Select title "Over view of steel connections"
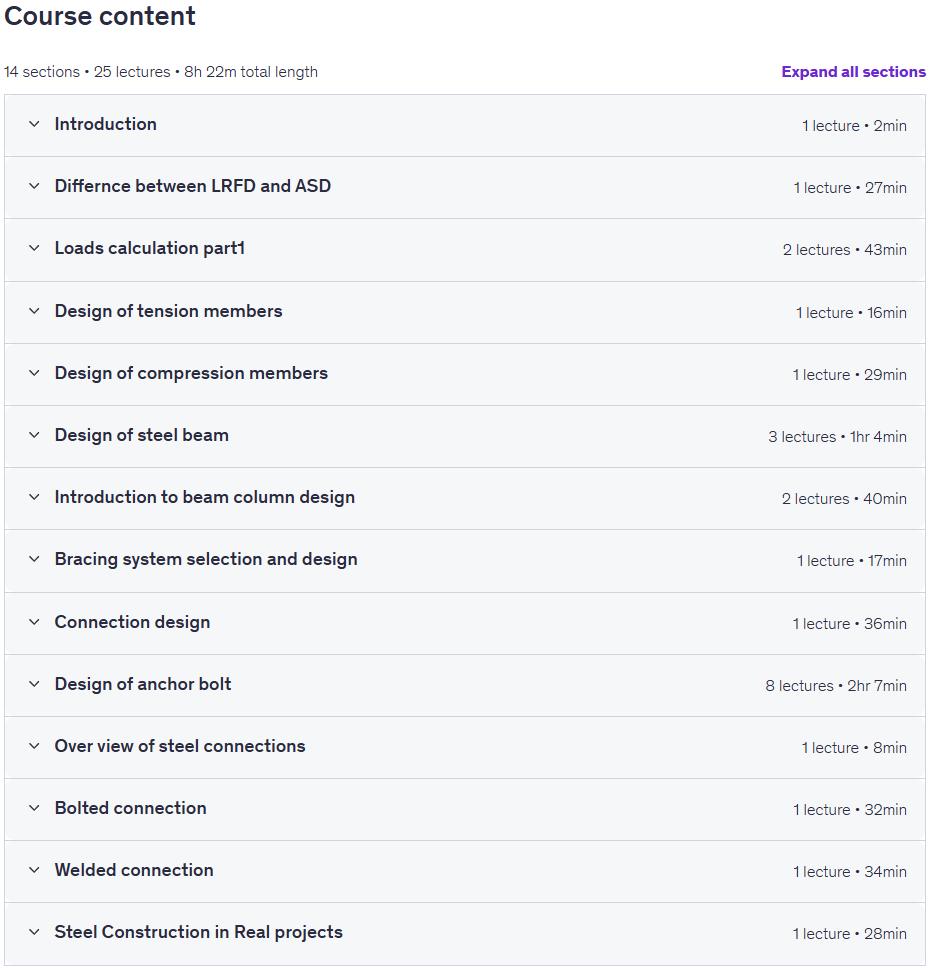 pyautogui.click(x=179, y=746)
